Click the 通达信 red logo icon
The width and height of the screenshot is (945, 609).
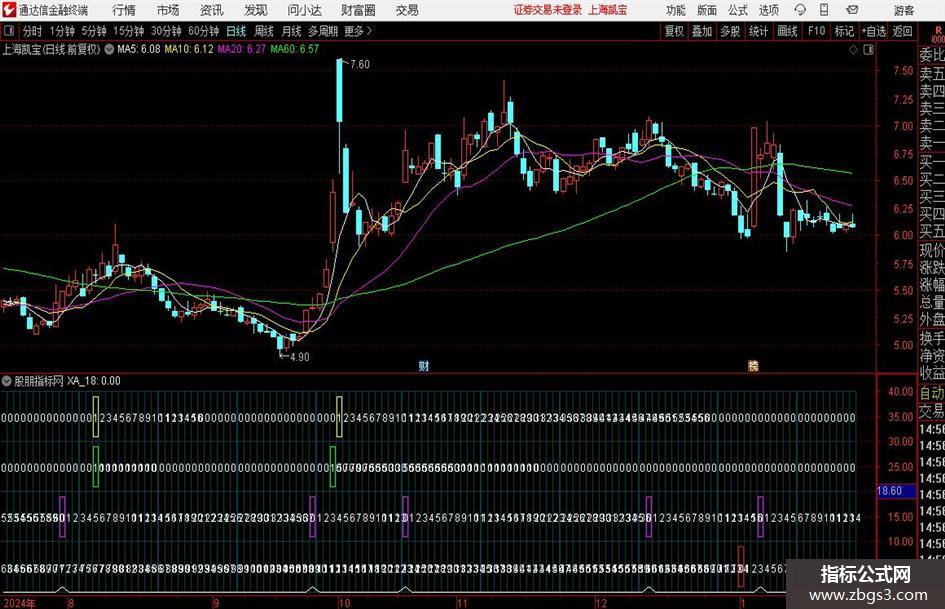(x=8, y=10)
